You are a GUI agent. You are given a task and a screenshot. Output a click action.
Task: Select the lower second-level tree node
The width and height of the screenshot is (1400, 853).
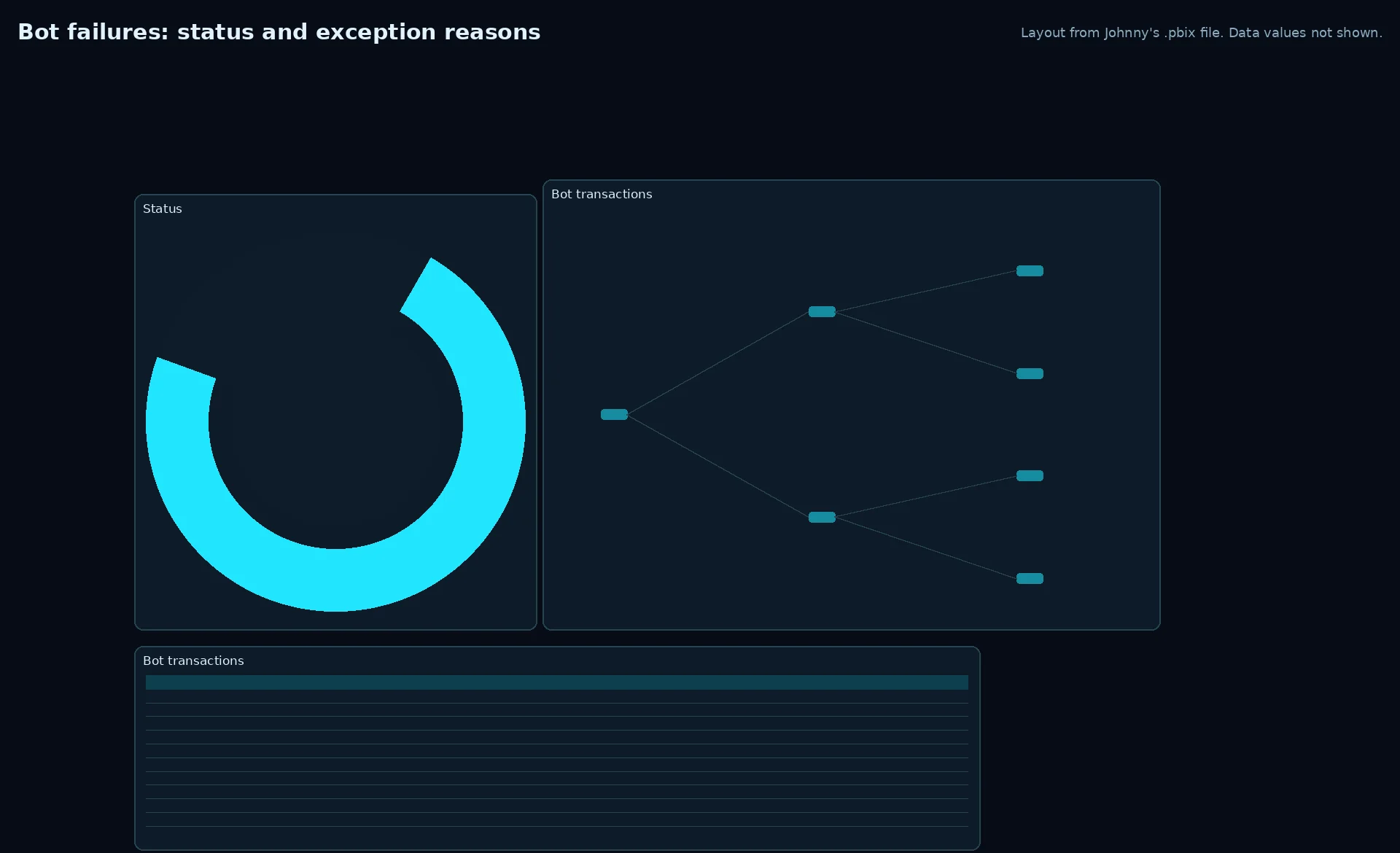(x=822, y=517)
